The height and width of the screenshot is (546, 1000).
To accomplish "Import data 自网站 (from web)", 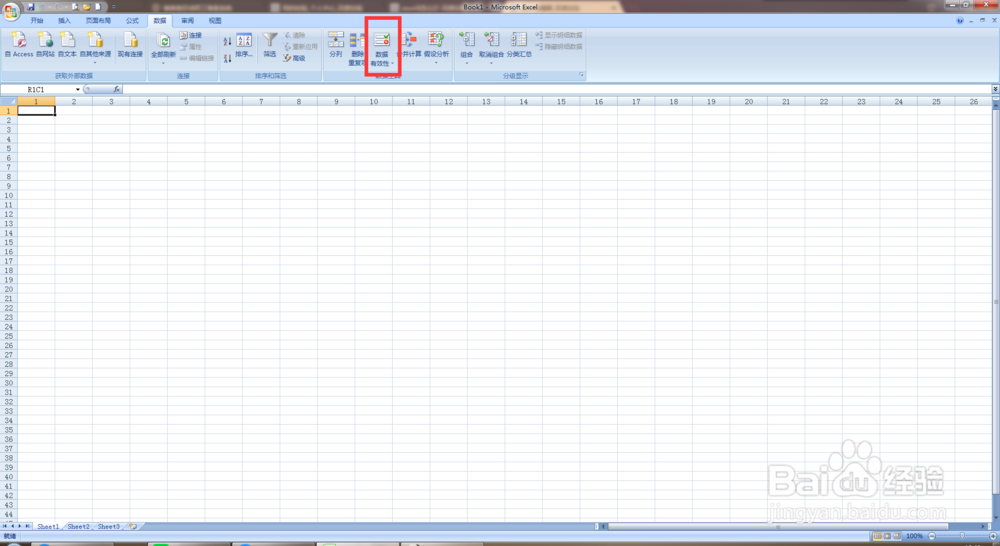I will 45,44.
